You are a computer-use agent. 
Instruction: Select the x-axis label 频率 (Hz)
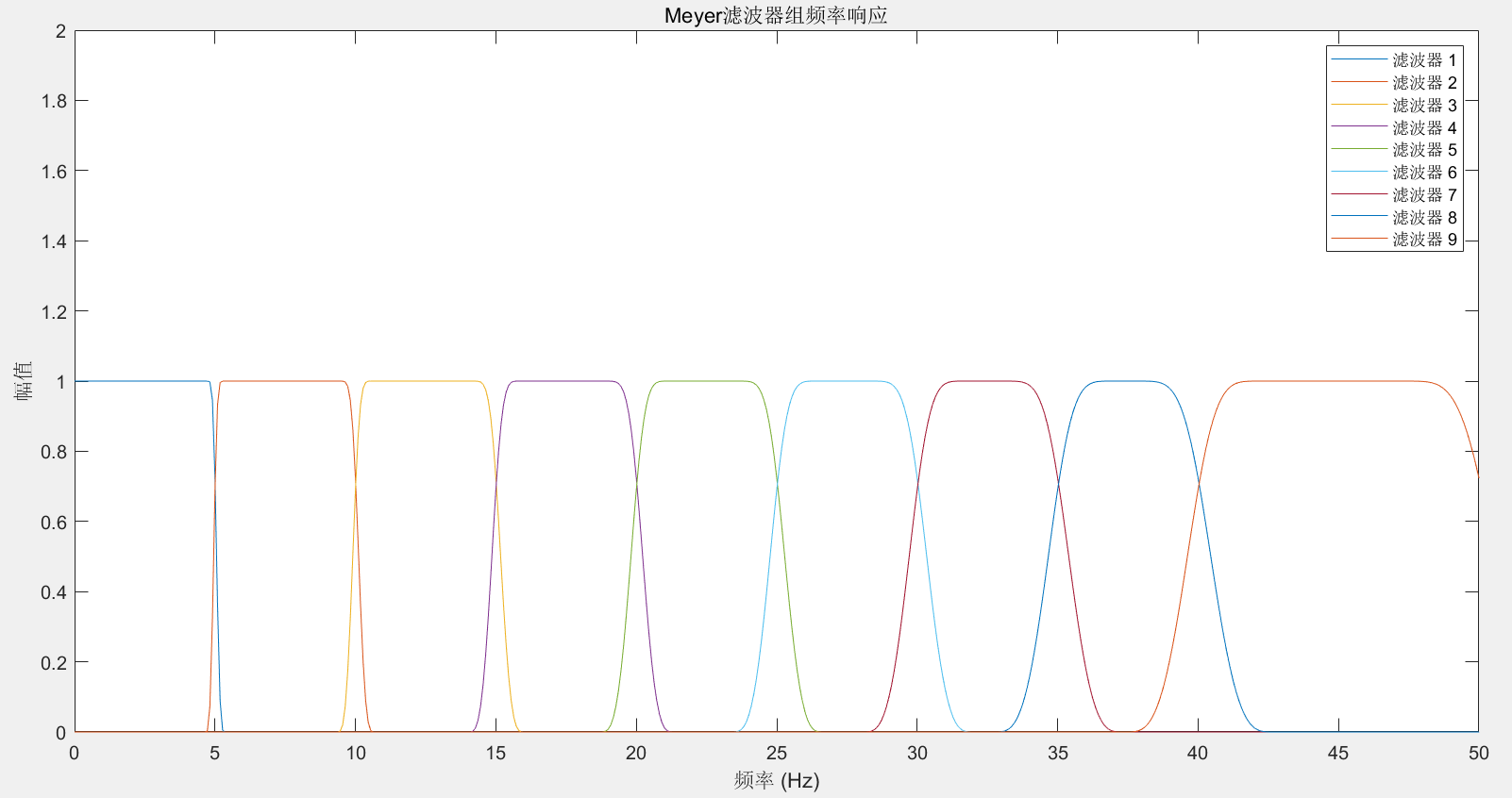pos(776,781)
